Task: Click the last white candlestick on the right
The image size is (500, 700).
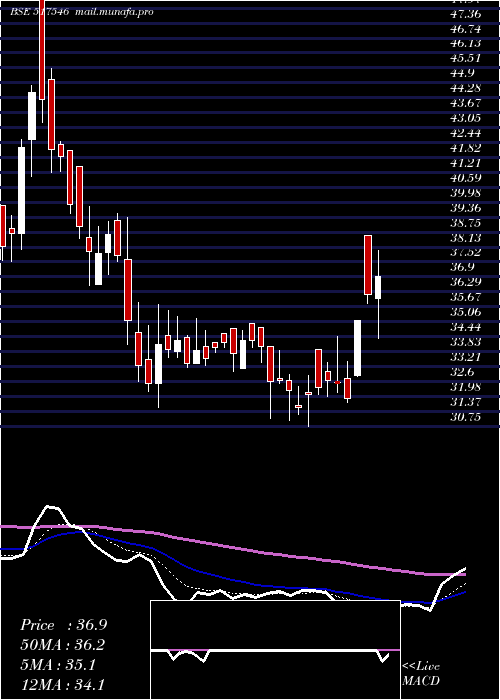Action: pos(378,288)
